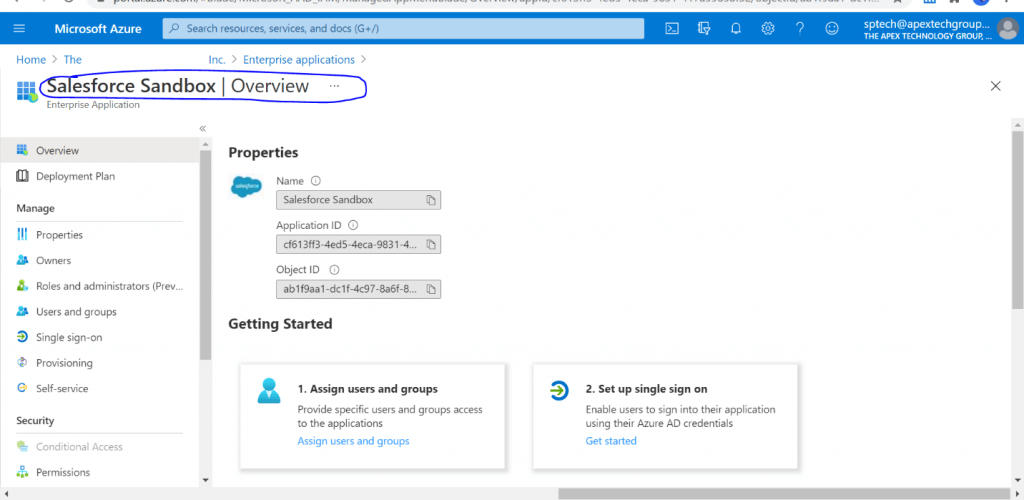This screenshot has width=1024, height=500.
Task: Select Overview in the sidebar
Action: (99, 150)
